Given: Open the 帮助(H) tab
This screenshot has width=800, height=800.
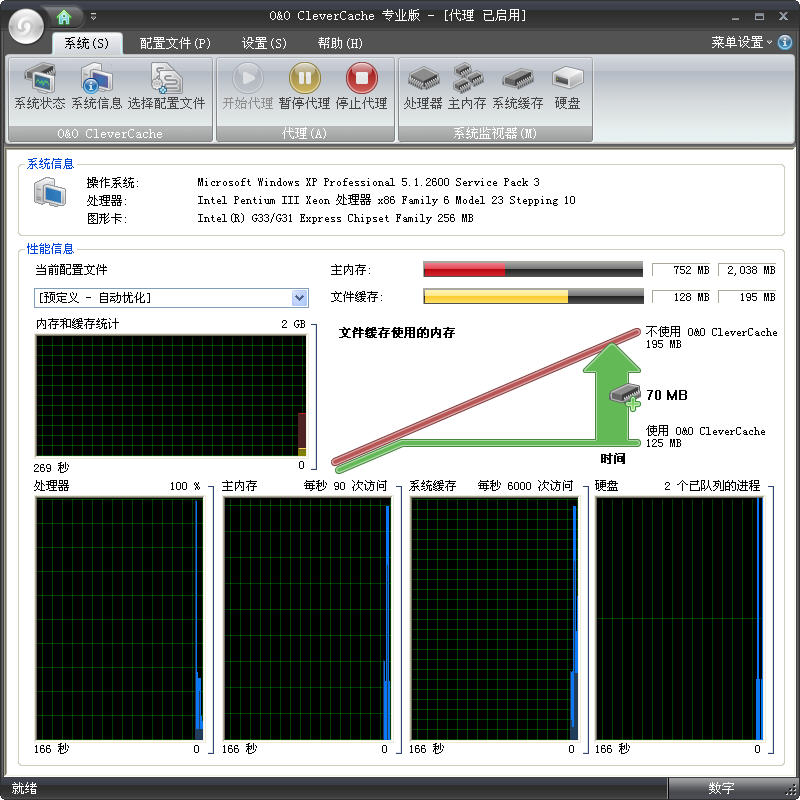Looking at the screenshot, I should 340,43.
